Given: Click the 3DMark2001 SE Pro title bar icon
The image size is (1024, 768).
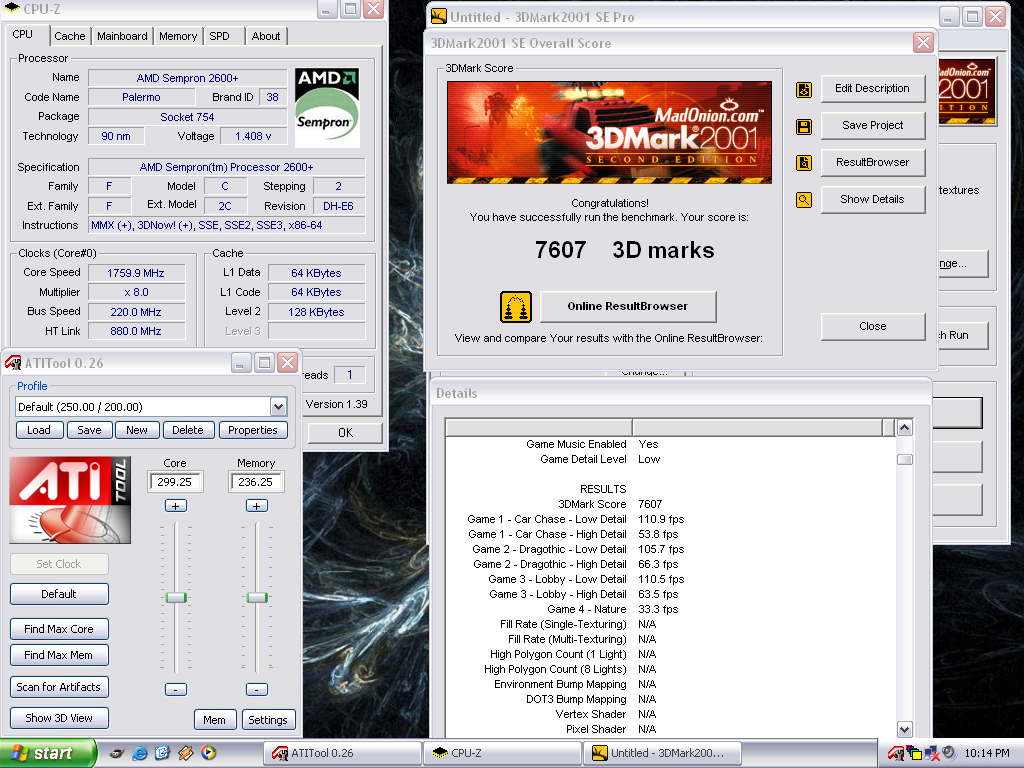Looking at the screenshot, I should 440,16.
